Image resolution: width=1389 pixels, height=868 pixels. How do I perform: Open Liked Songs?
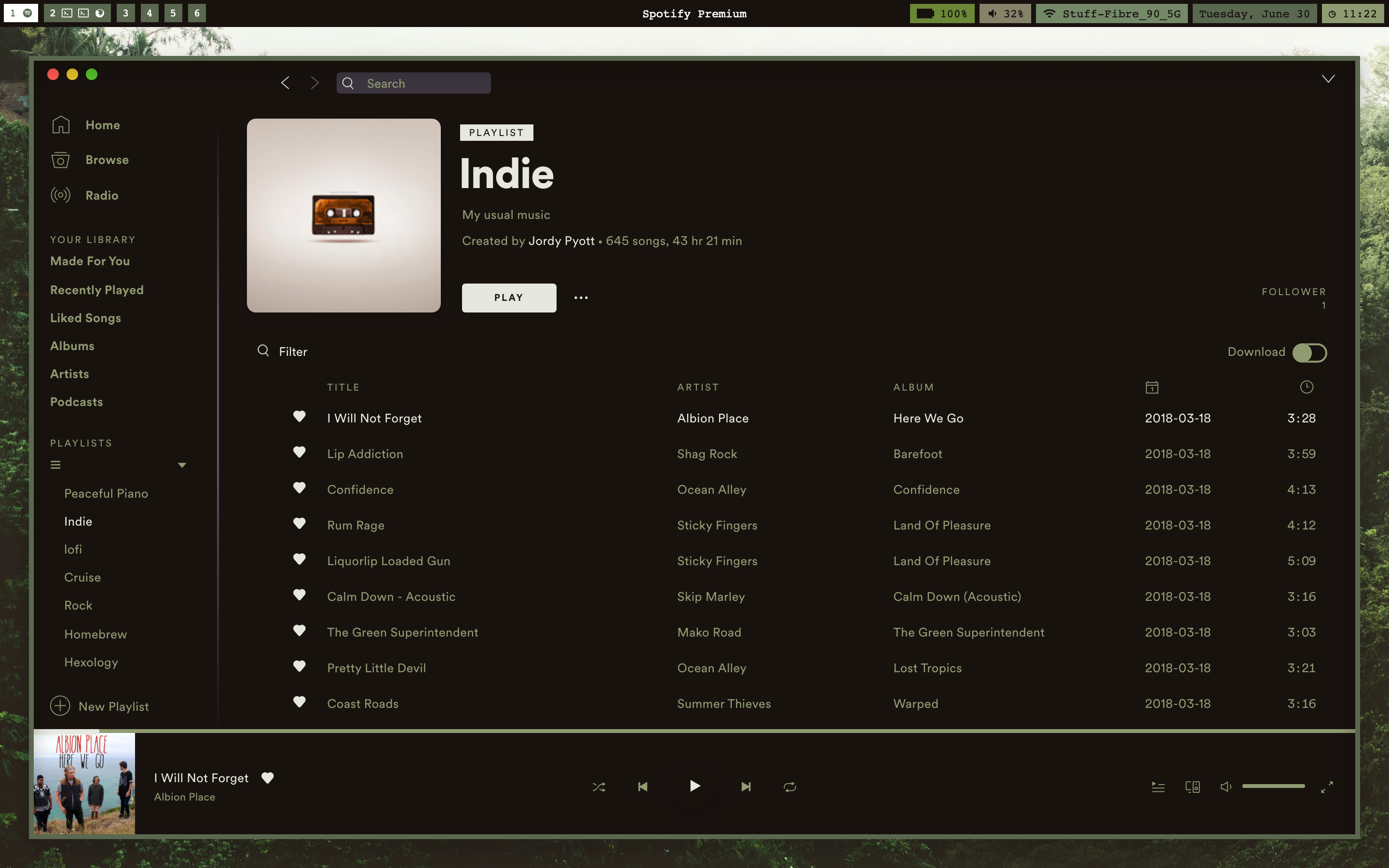(x=85, y=318)
